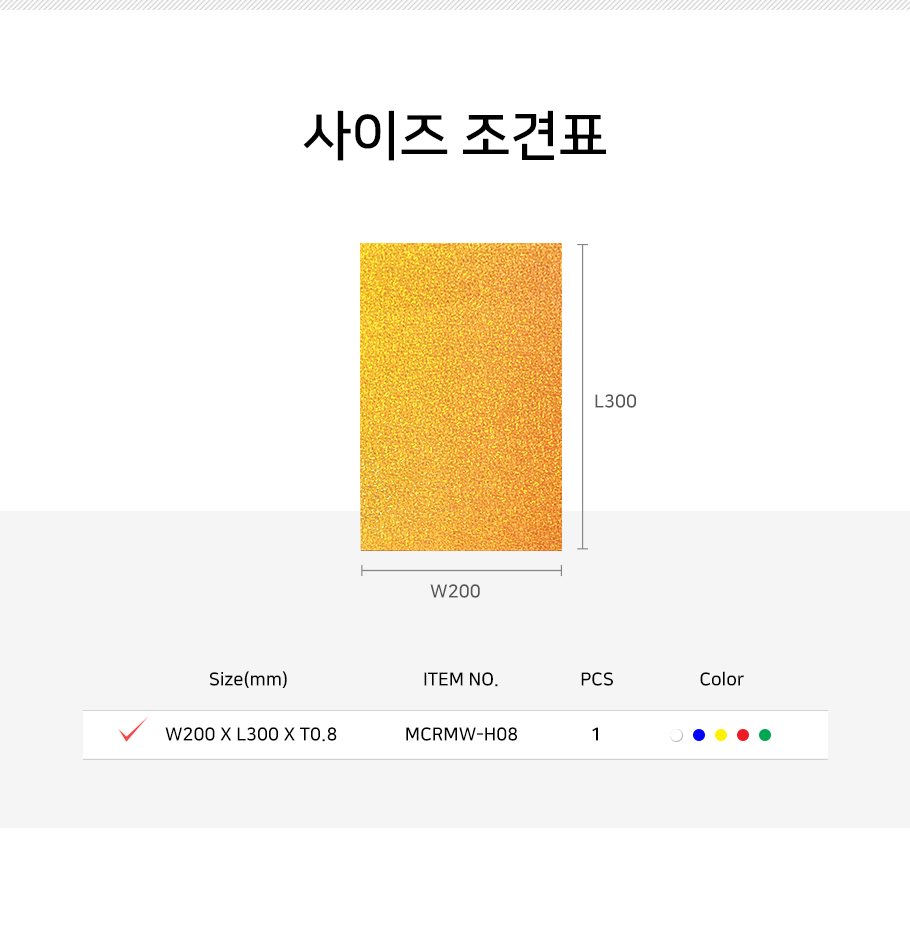Click the 사이즈 조견표 heading
This screenshot has width=910, height=928.
(455, 135)
